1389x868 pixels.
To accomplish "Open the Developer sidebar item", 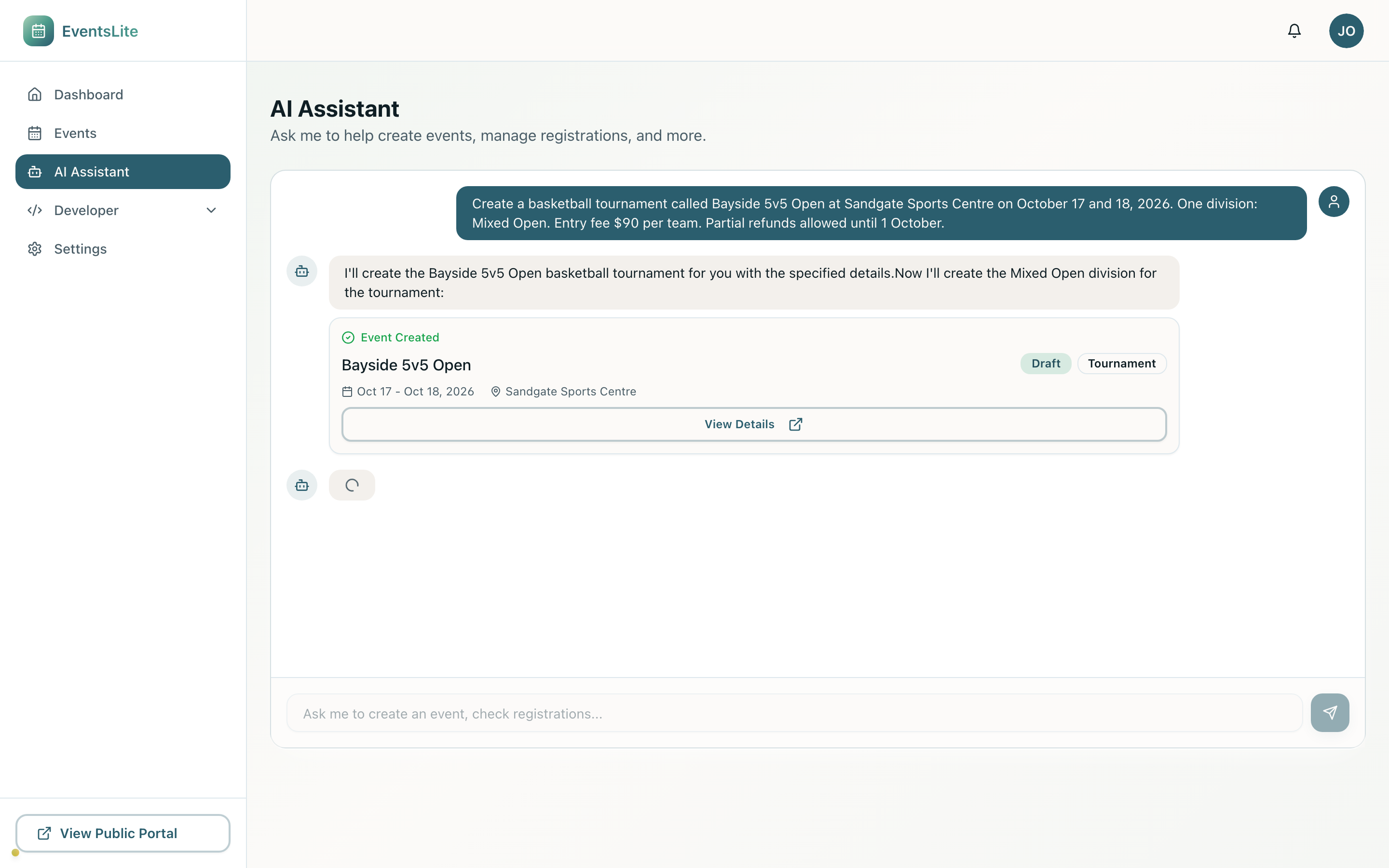I will click(123, 210).
